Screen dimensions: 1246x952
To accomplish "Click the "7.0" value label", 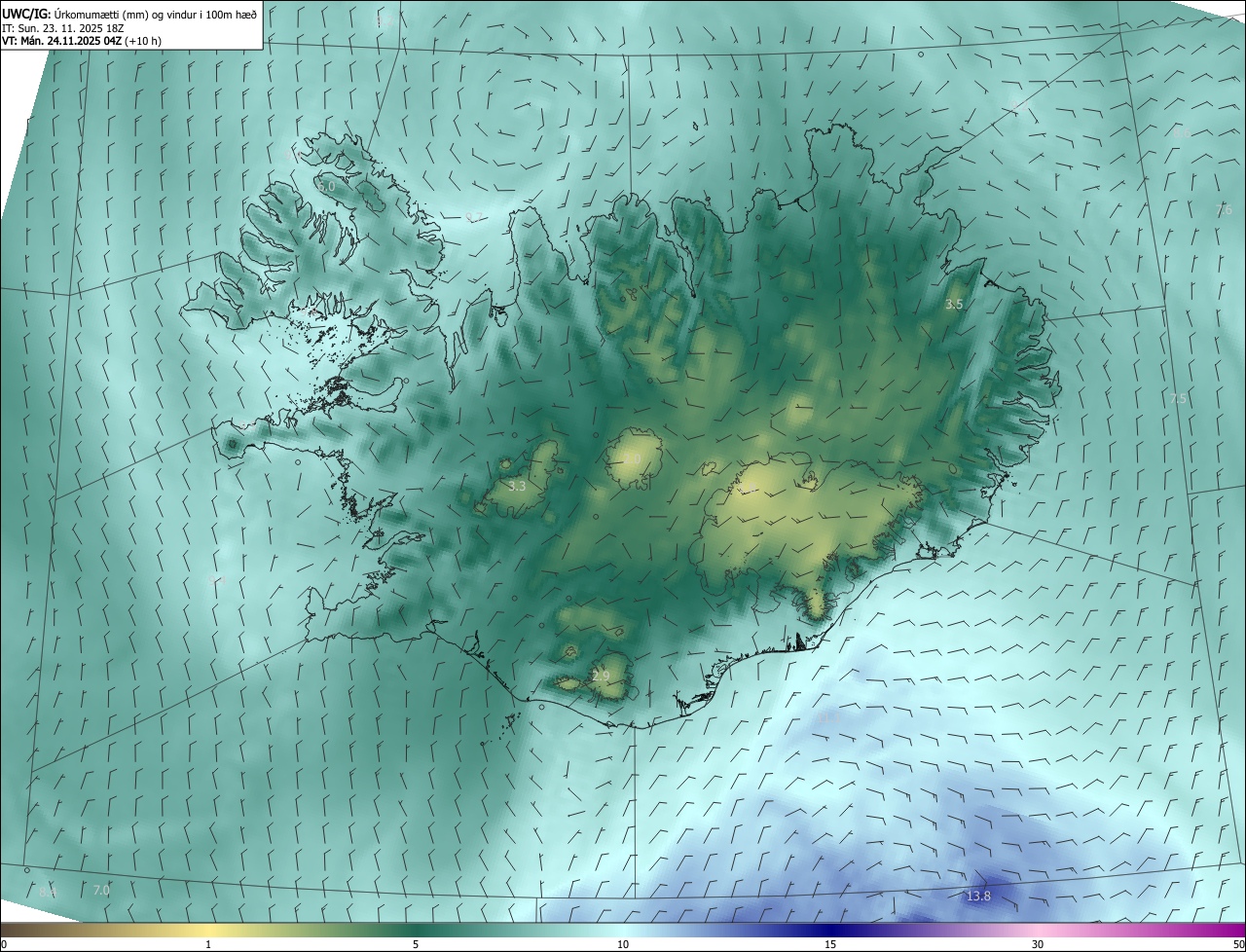I will point(101,891).
